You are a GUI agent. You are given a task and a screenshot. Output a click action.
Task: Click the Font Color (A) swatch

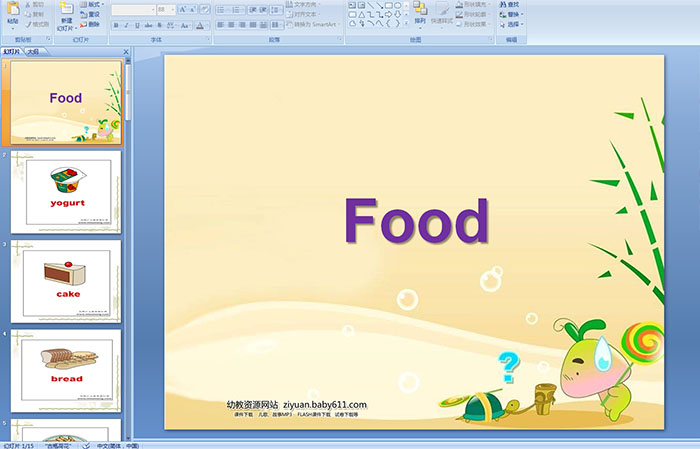tap(200, 26)
